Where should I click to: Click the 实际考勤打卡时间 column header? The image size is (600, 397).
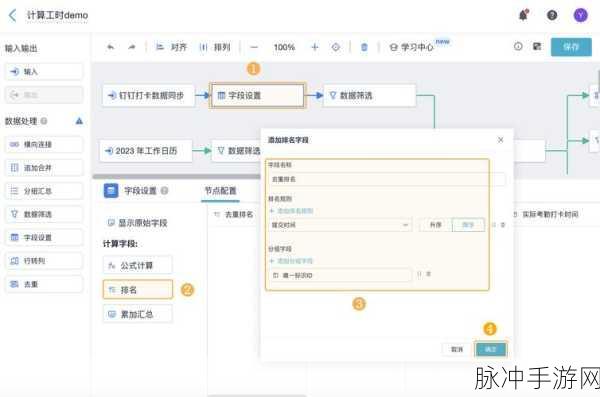[x=545, y=214]
